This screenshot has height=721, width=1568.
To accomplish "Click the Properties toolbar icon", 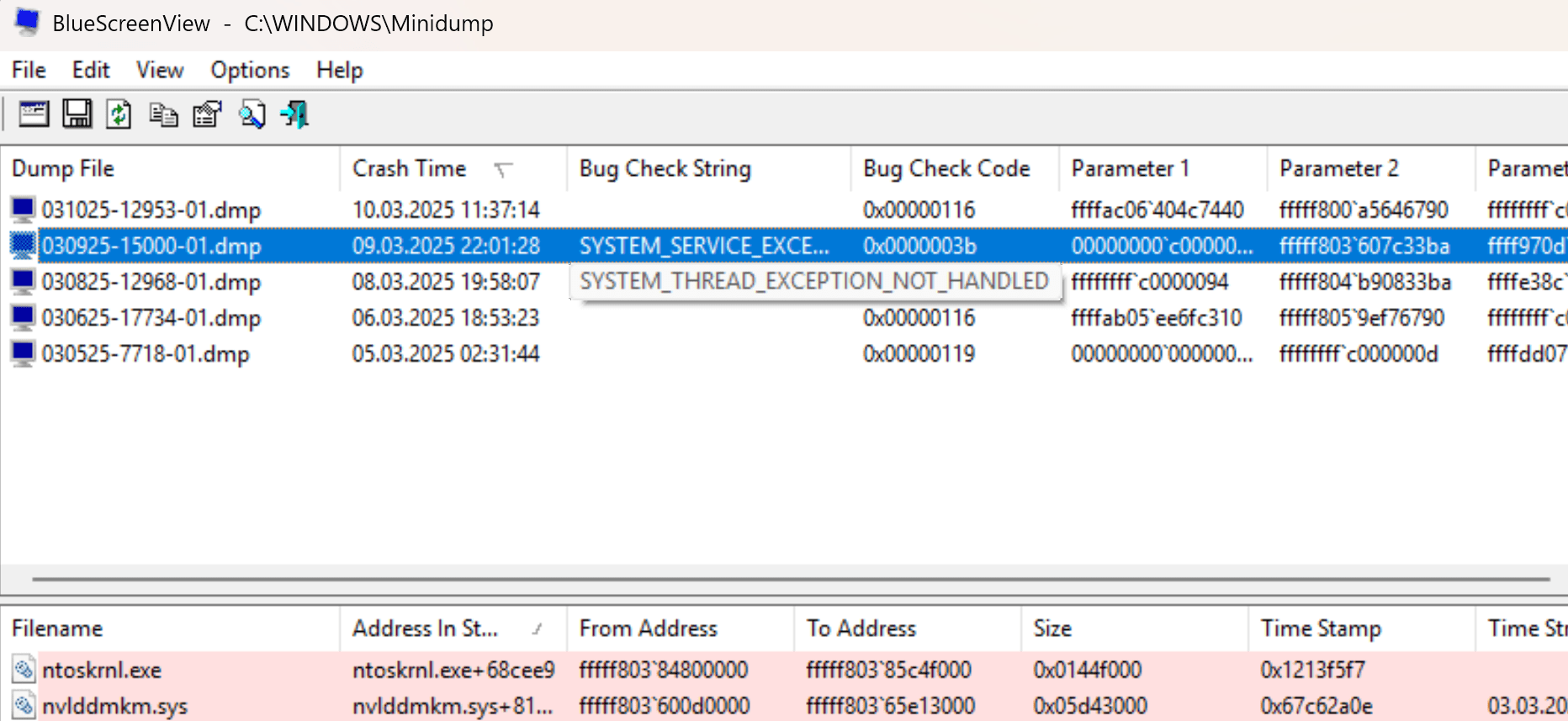I will [x=207, y=114].
